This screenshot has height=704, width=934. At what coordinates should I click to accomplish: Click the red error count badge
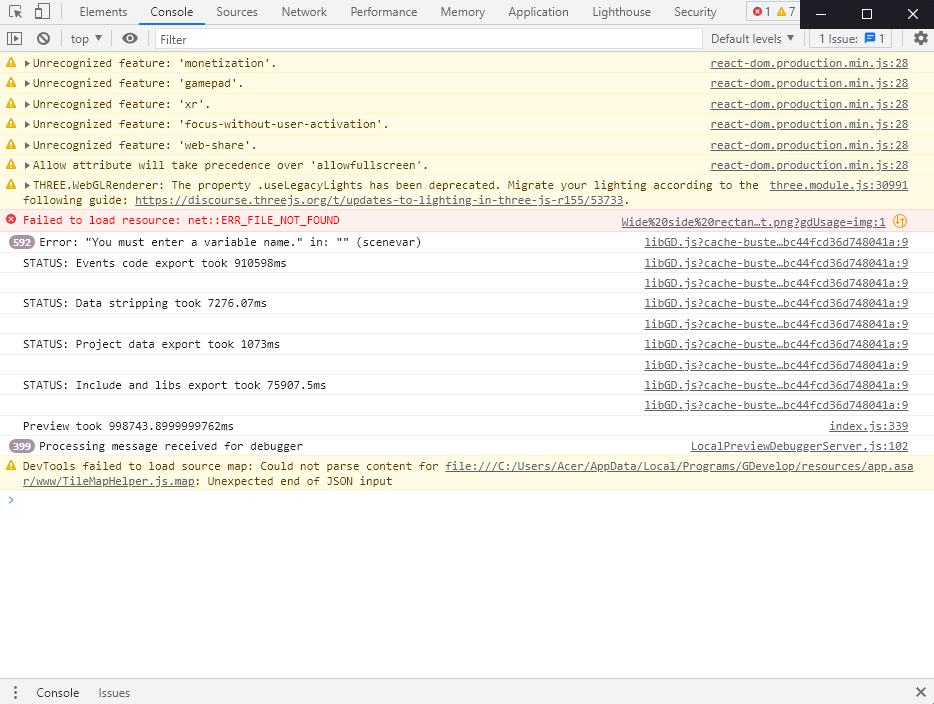tap(762, 12)
